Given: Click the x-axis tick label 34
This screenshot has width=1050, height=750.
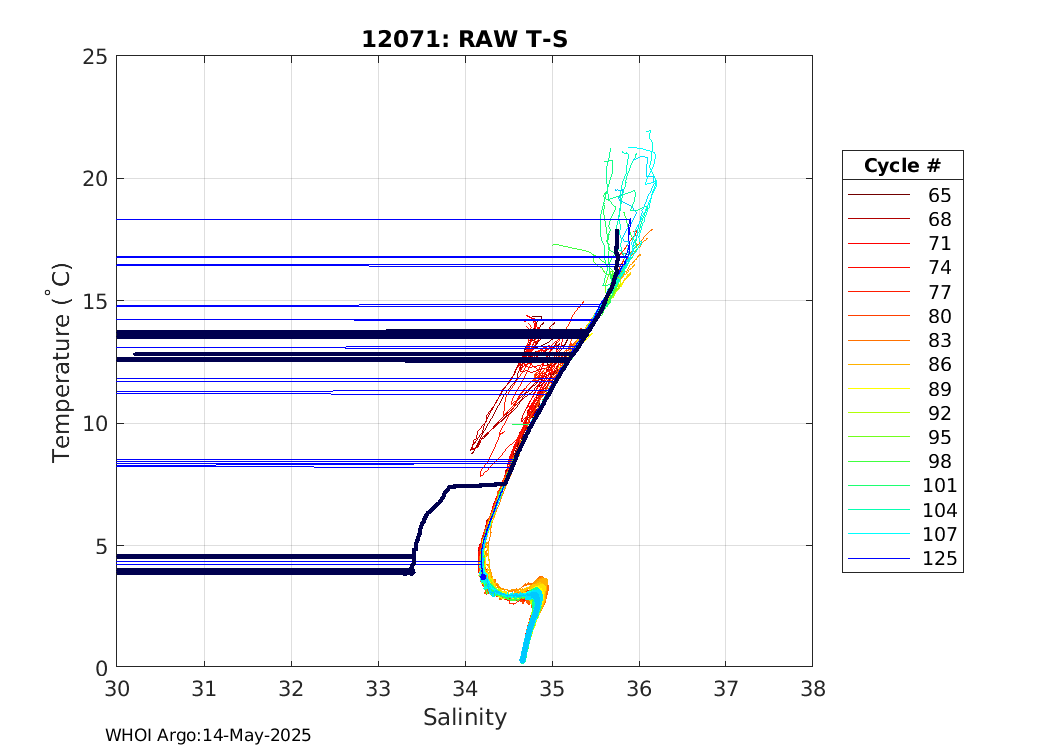Looking at the screenshot, I should click(465, 689).
